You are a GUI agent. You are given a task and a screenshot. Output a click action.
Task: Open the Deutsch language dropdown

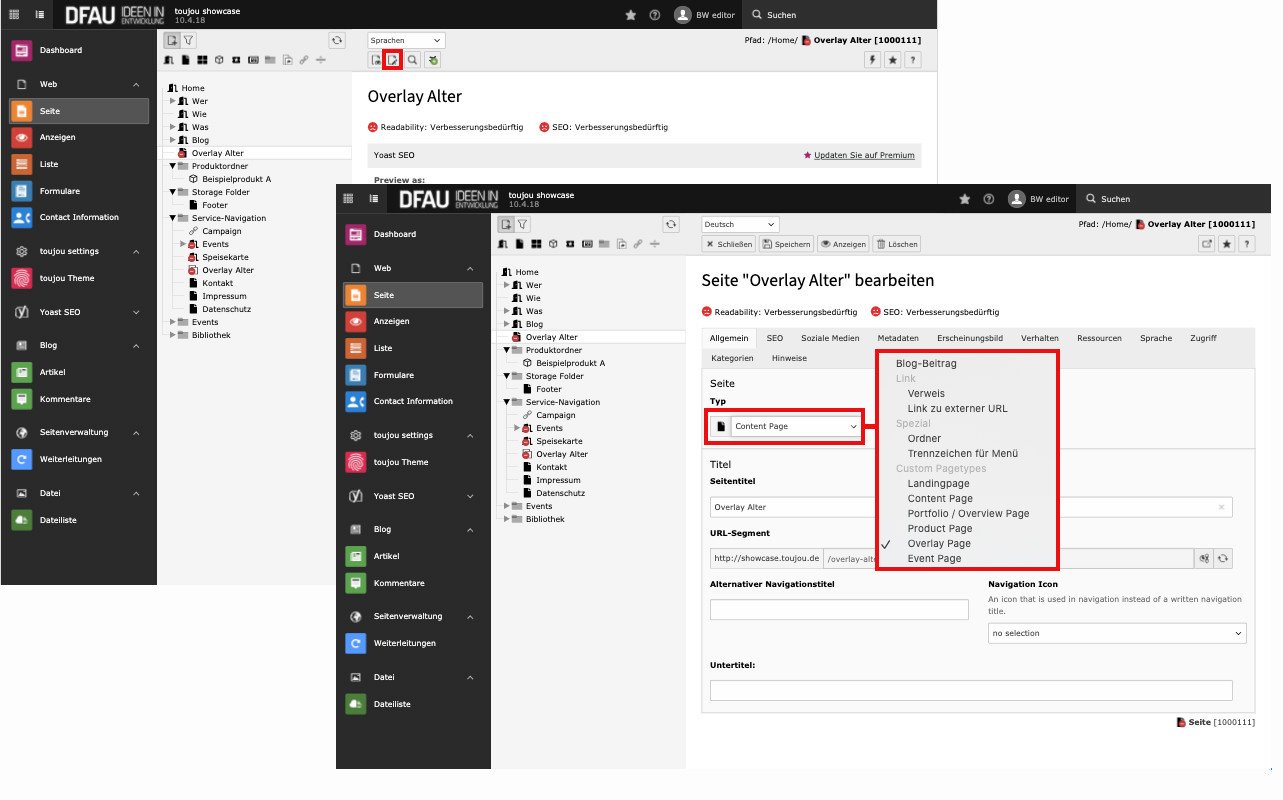point(739,224)
